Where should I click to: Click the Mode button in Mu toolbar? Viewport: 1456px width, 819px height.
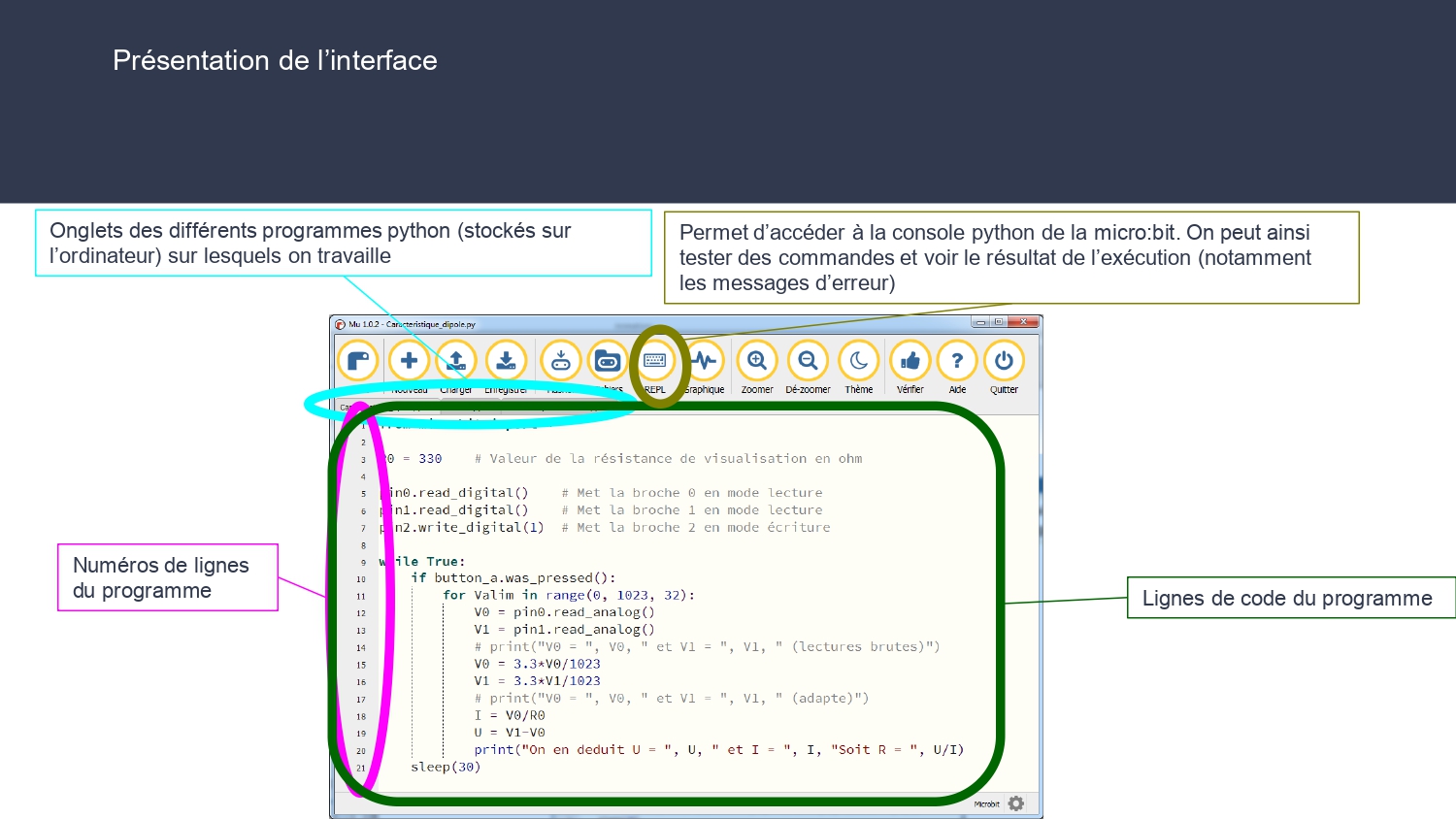(357, 361)
